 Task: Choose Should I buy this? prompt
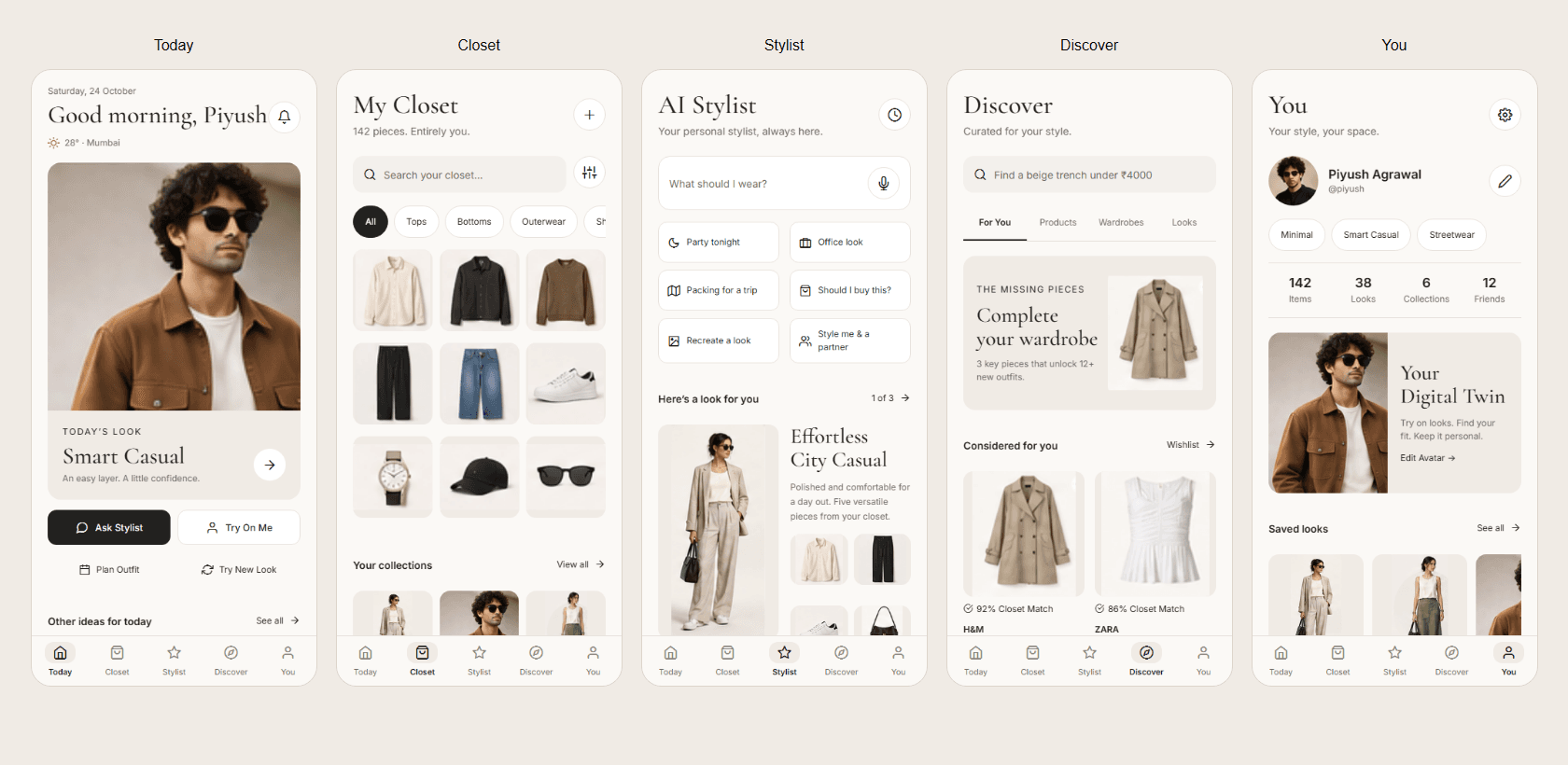[850, 290]
